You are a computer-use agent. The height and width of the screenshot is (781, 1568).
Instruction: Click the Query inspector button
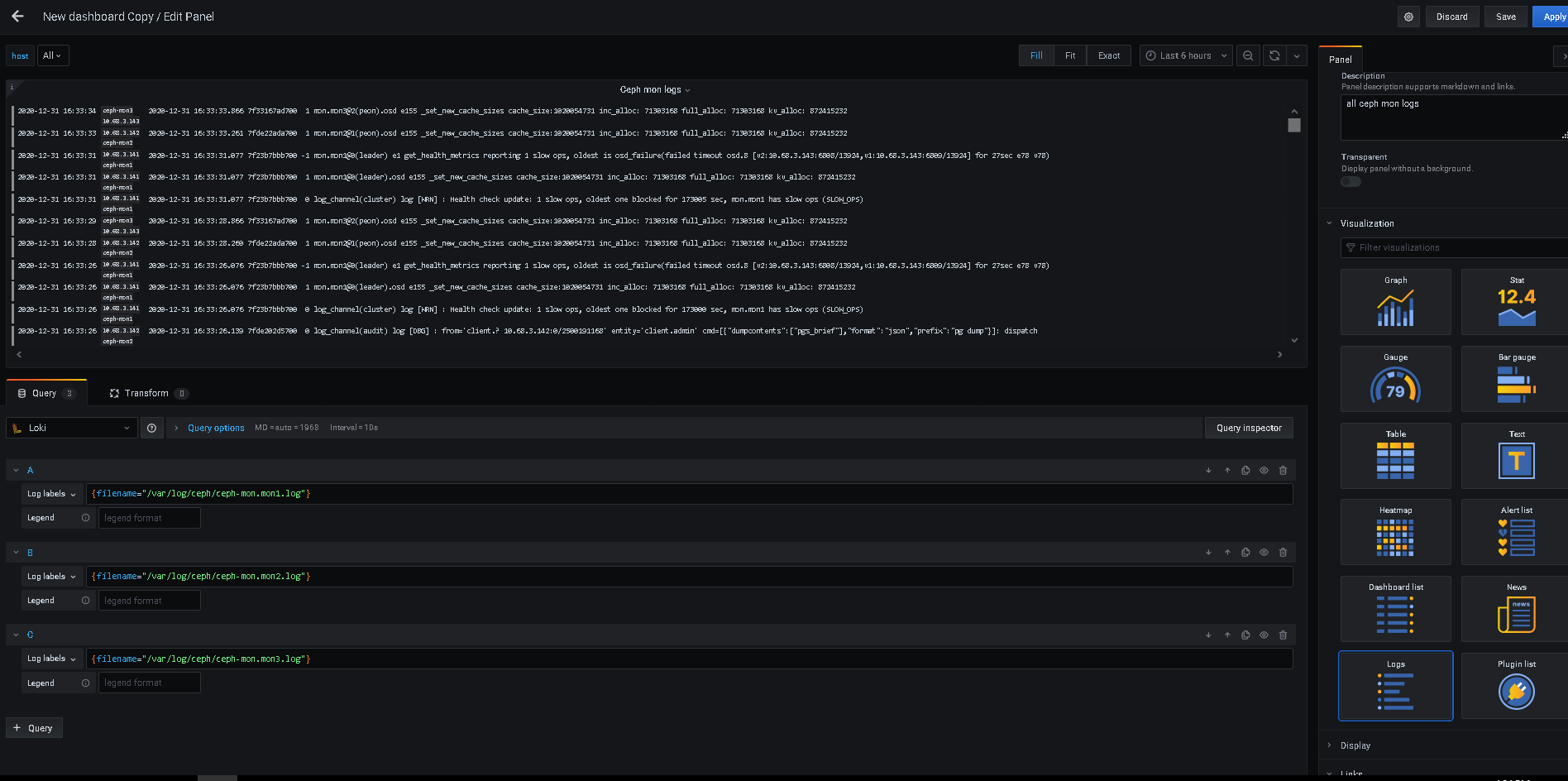coord(1249,428)
